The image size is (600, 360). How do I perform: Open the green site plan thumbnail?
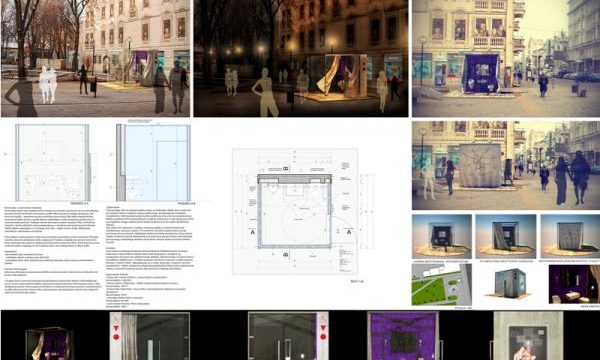[442, 284]
